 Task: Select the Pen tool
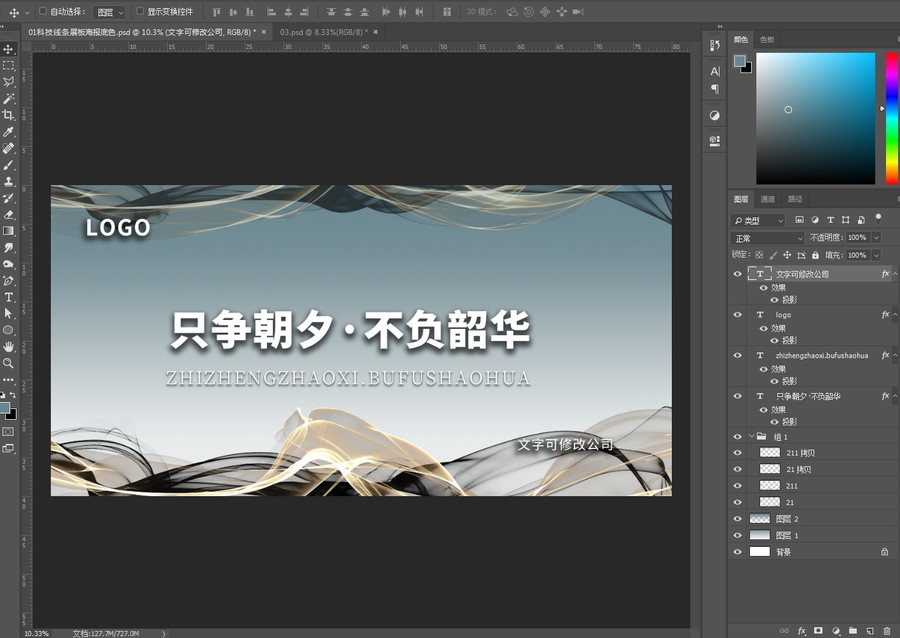9,281
